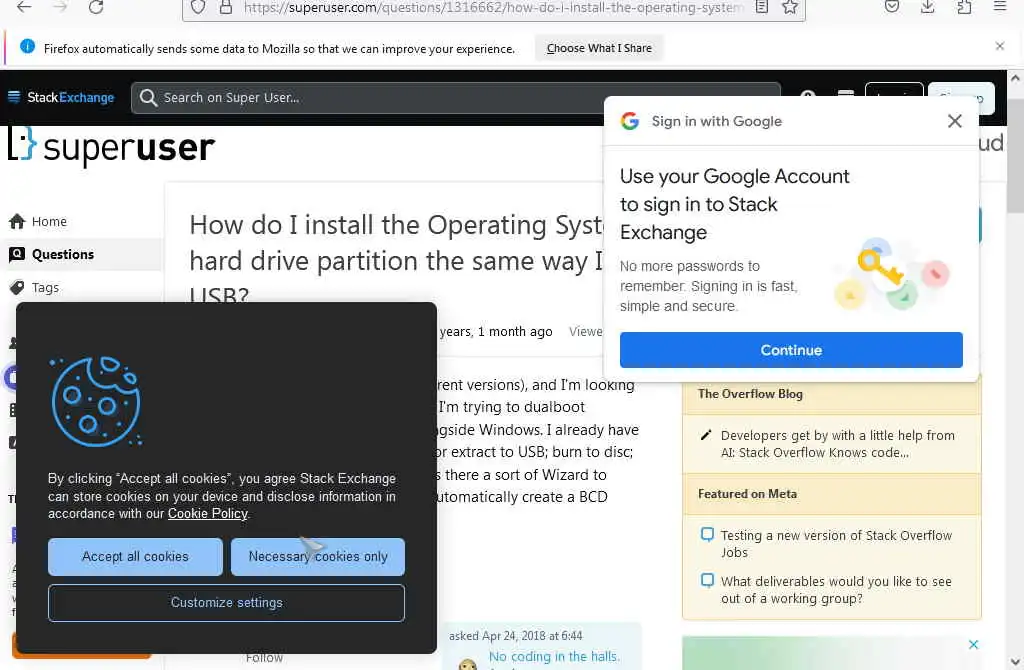Go back using the browser back arrow

[x=24, y=7]
